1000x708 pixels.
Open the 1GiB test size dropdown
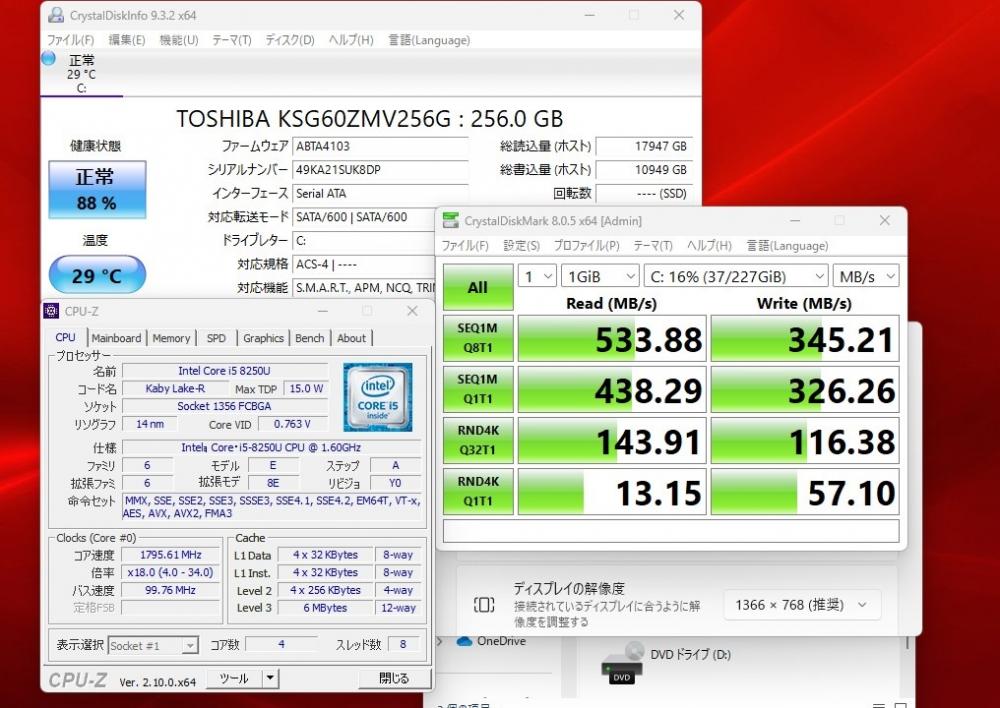click(x=600, y=276)
